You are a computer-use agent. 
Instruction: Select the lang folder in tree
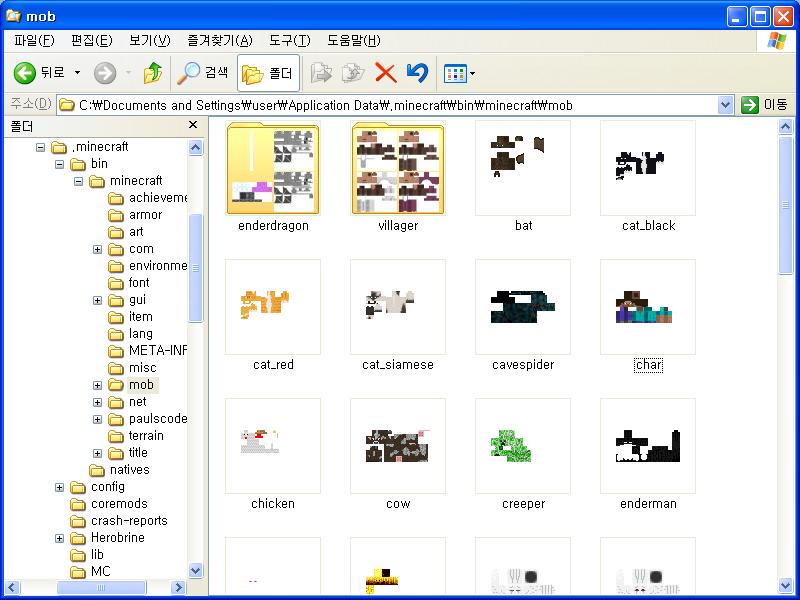pos(140,334)
